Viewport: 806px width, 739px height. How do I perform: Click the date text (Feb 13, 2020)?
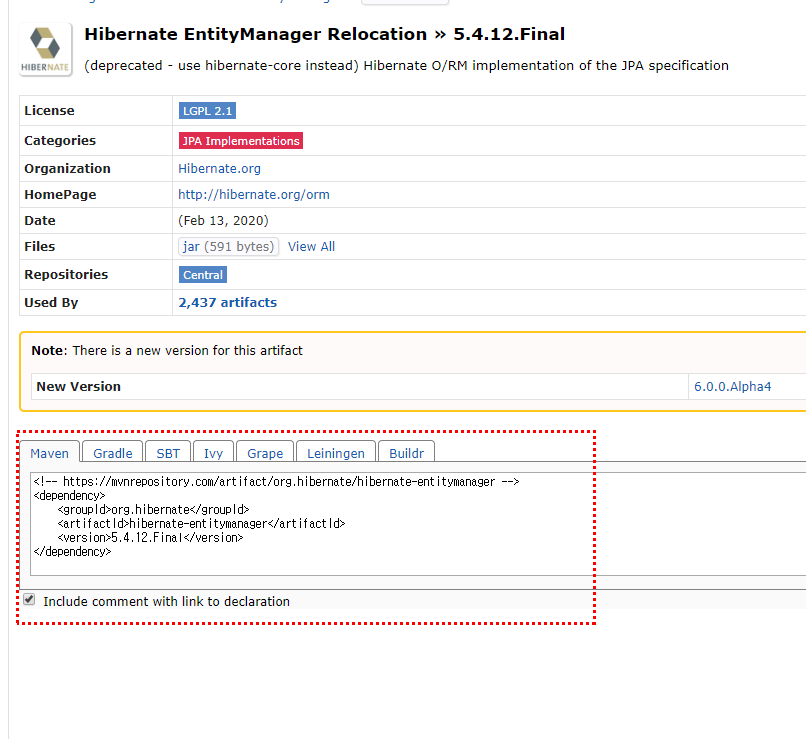[224, 220]
